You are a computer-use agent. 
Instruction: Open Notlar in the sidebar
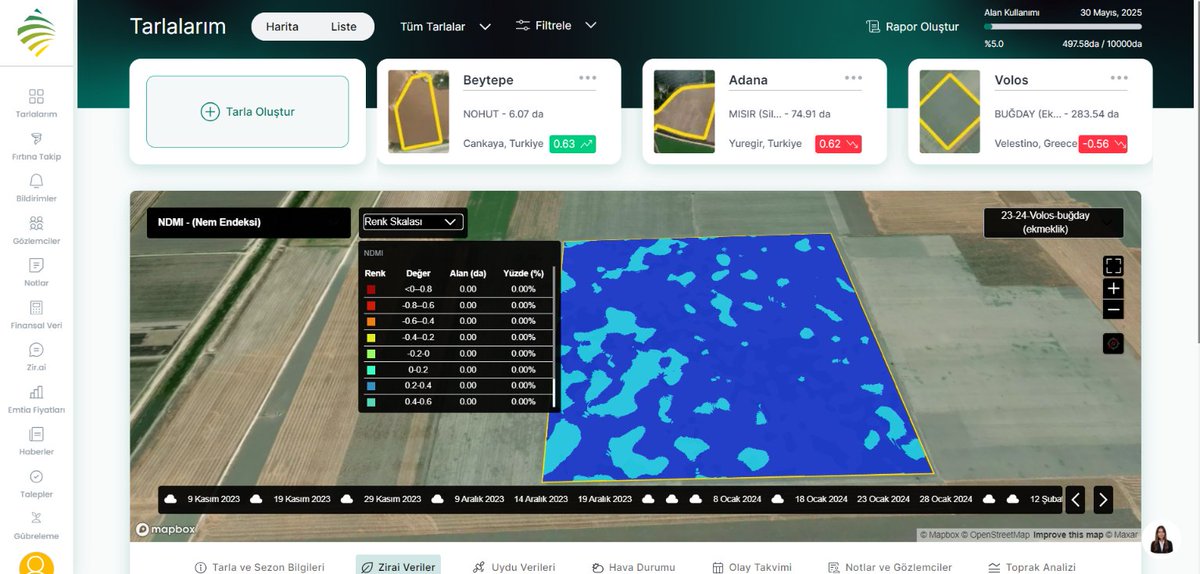pos(36,271)
